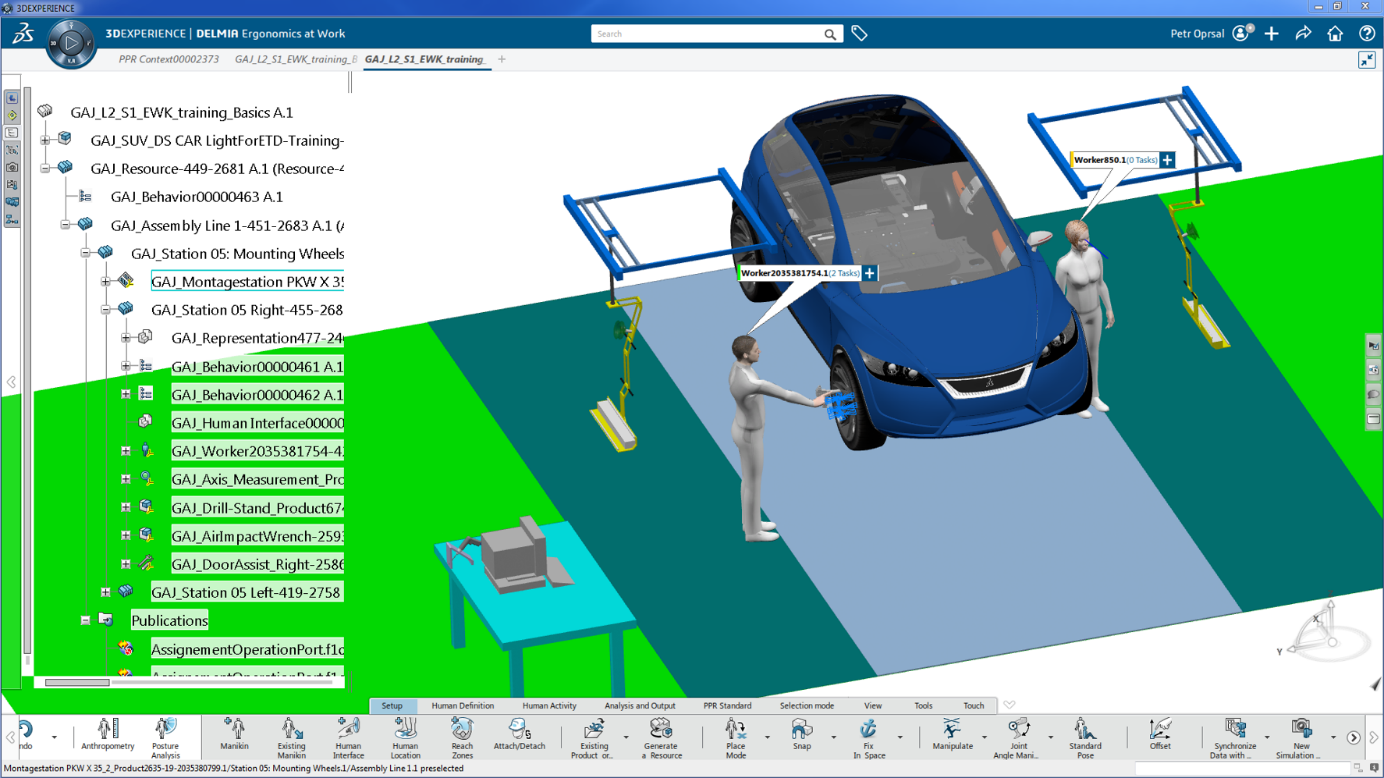This screenshot has height=778, width=1384.
Task: Open the Touch tab
Action: [973, 706]
